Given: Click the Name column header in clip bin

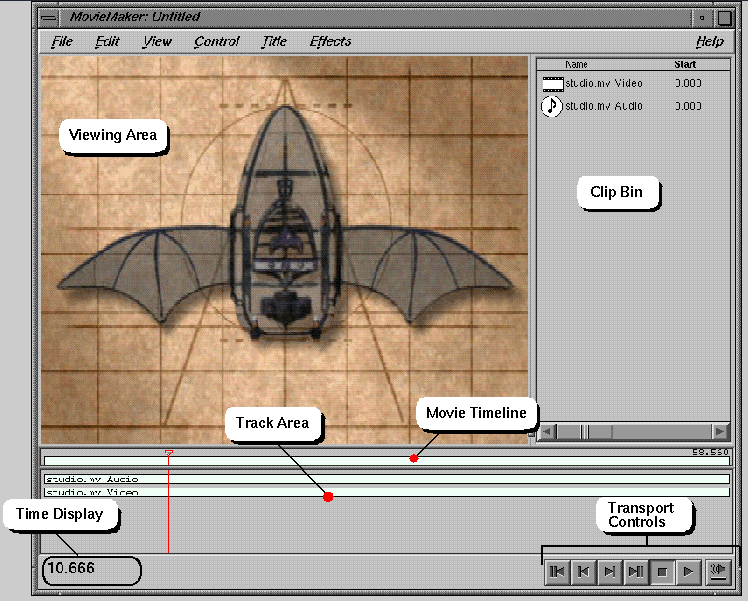Looking at the screenshot, I should pyautogui.click(x=576, y=64).
